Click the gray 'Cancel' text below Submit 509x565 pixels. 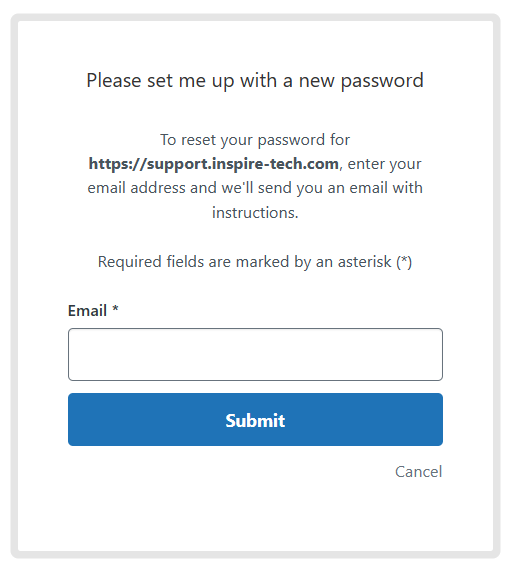tap(418, 471)
